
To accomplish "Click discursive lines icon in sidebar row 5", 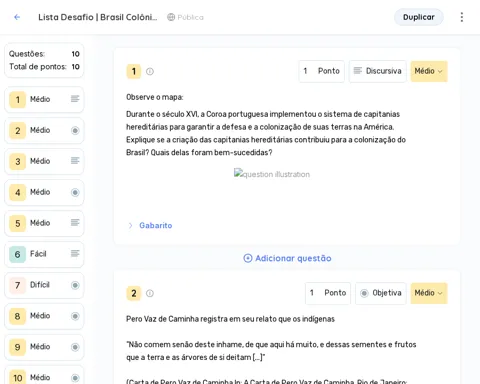I will click(x=75, y=223).
